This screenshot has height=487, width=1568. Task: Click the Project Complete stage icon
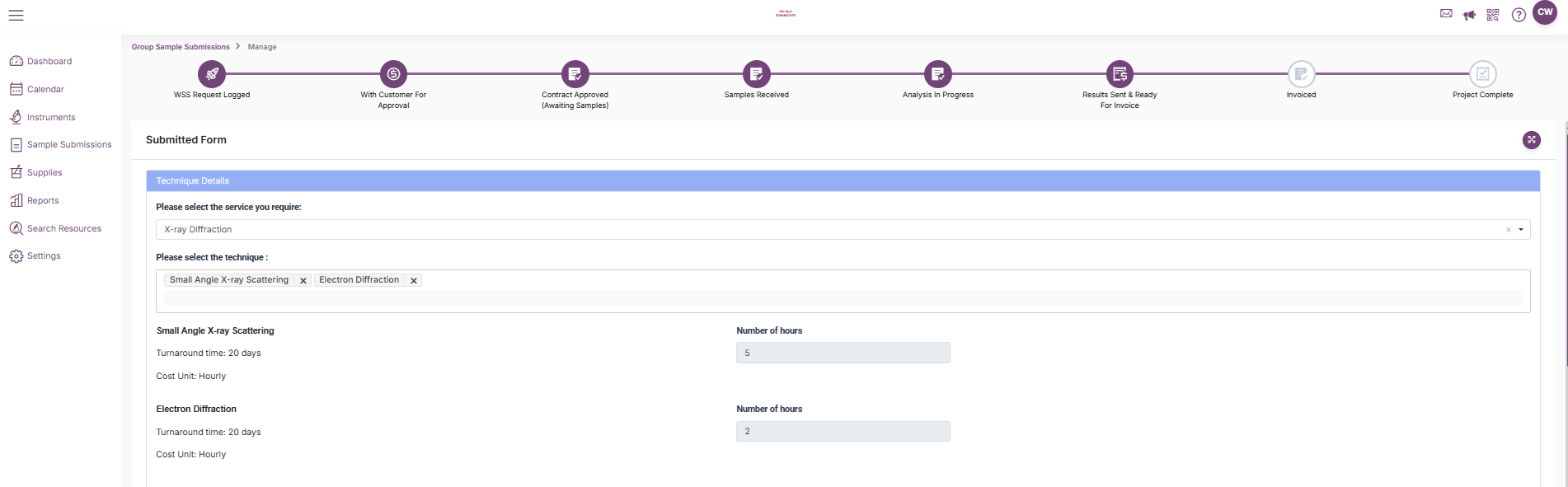[x=1482, y=74]
